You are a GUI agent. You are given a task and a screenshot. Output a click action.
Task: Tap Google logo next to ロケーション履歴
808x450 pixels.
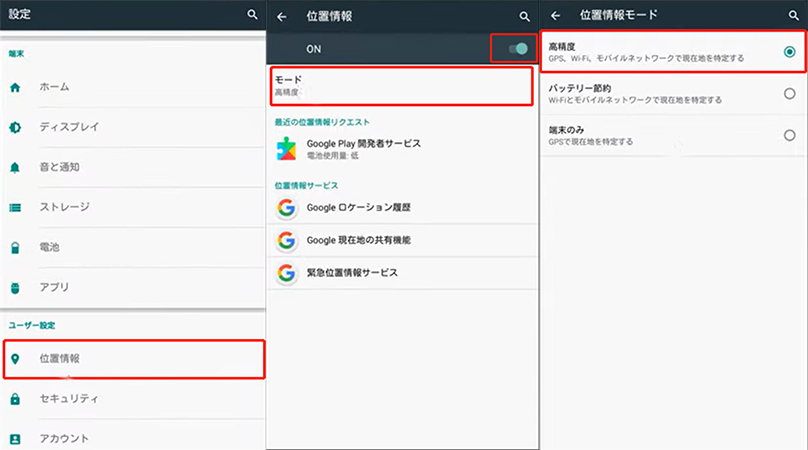287,208
